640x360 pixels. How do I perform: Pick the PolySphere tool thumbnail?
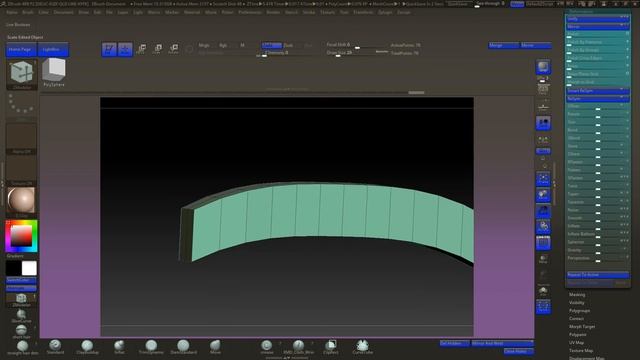click(x=54, y=73)
